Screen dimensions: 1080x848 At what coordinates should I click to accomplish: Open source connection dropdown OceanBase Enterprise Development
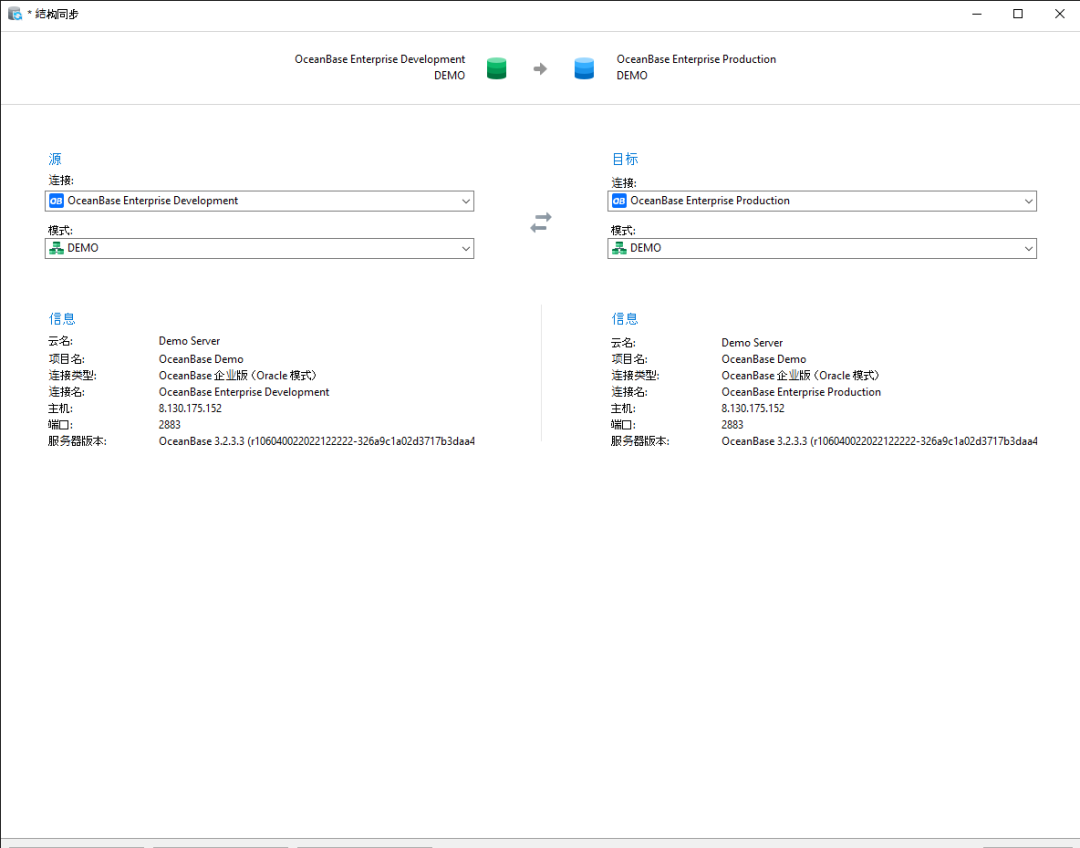point(260,200)
